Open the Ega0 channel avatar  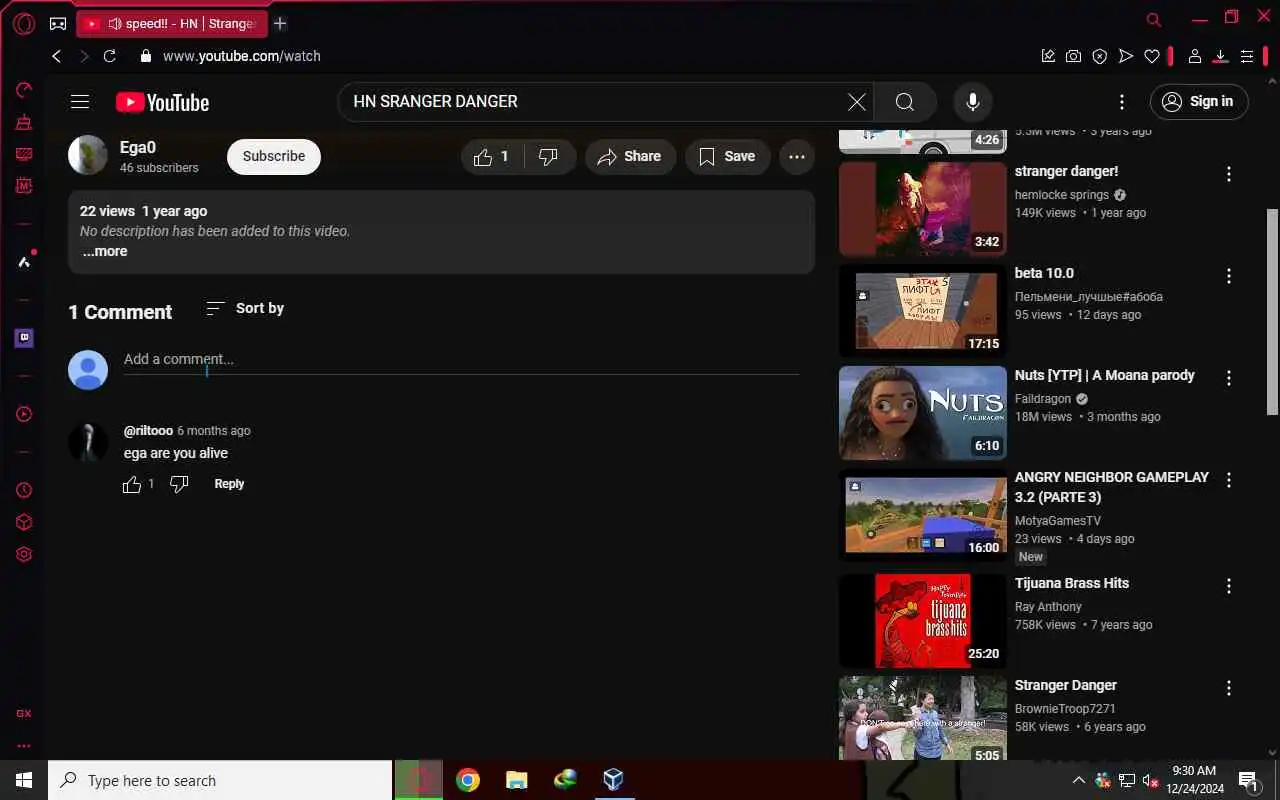tap(88, 155)
